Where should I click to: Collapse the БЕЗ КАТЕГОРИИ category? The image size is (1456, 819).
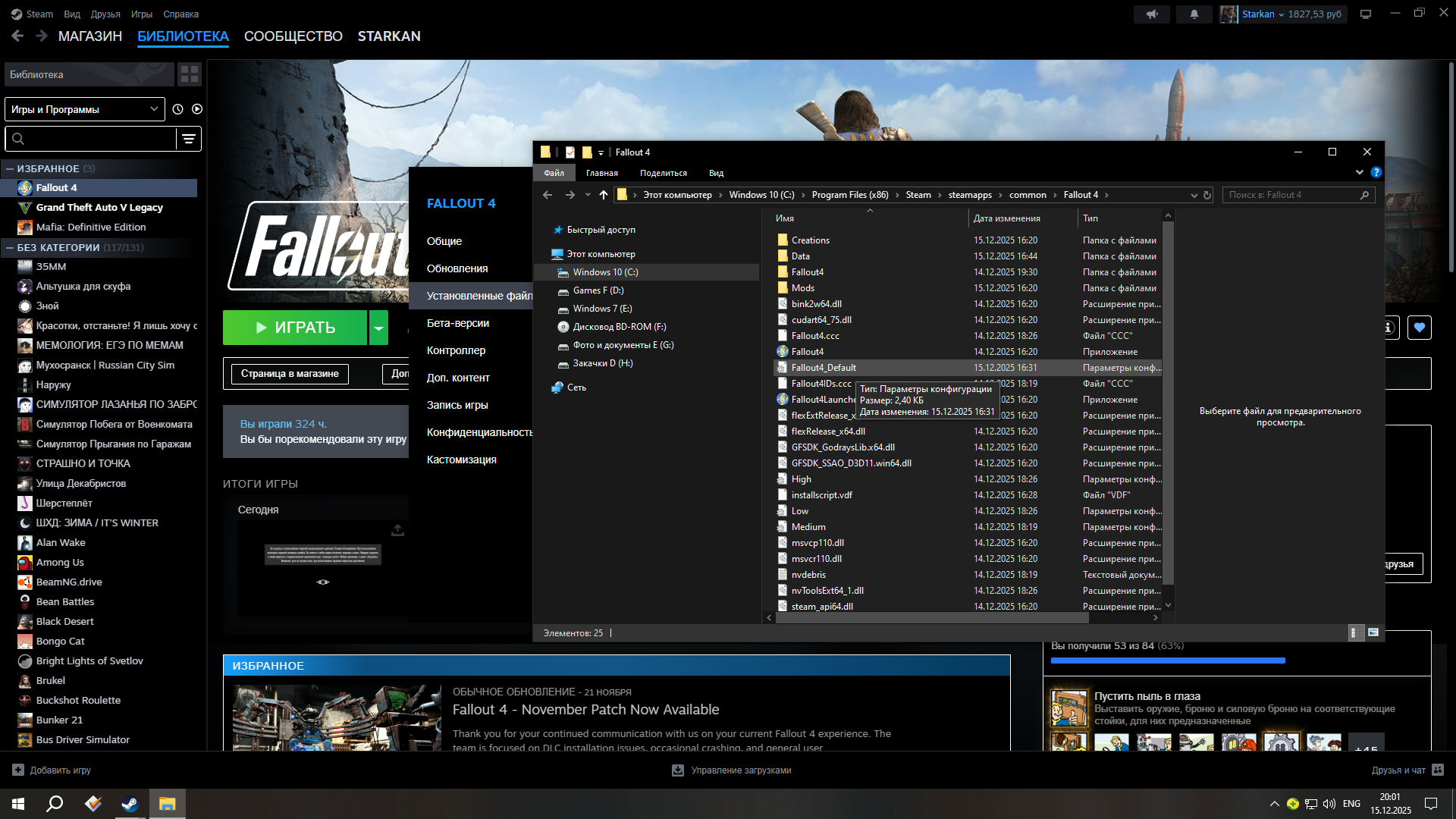click(x=10, y=247)
